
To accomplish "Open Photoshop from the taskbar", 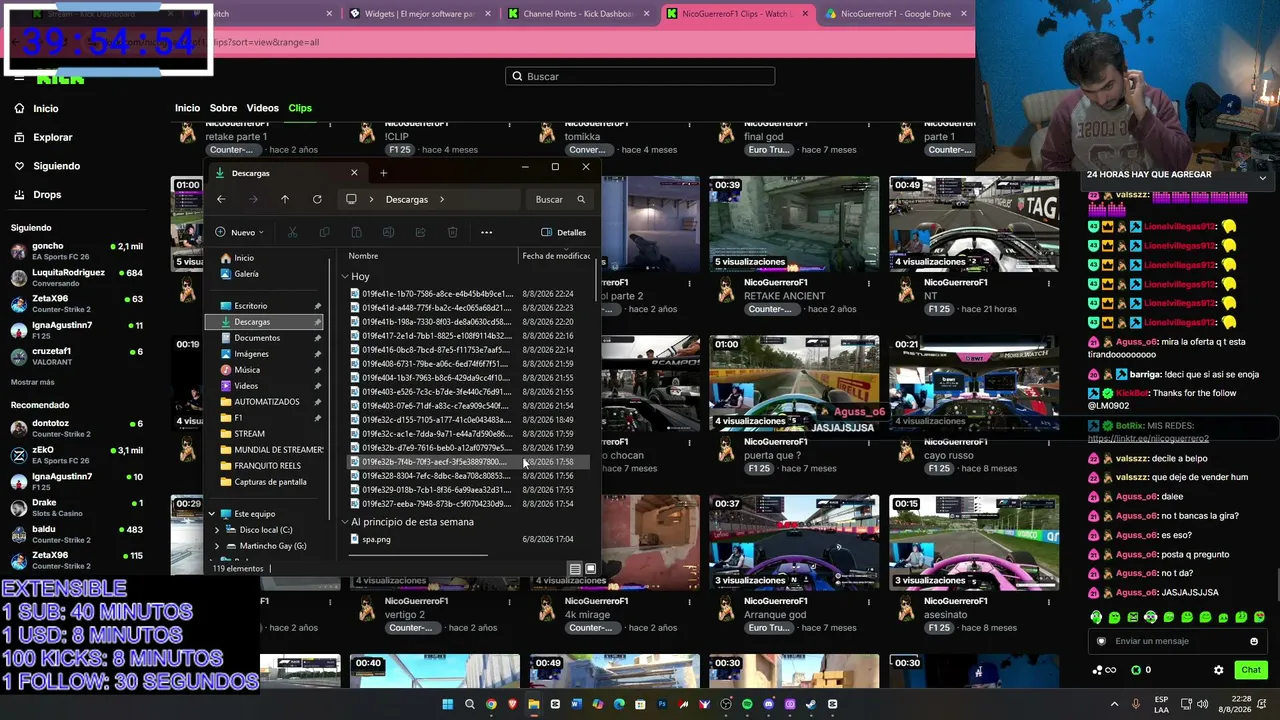I will click(662, 704).
